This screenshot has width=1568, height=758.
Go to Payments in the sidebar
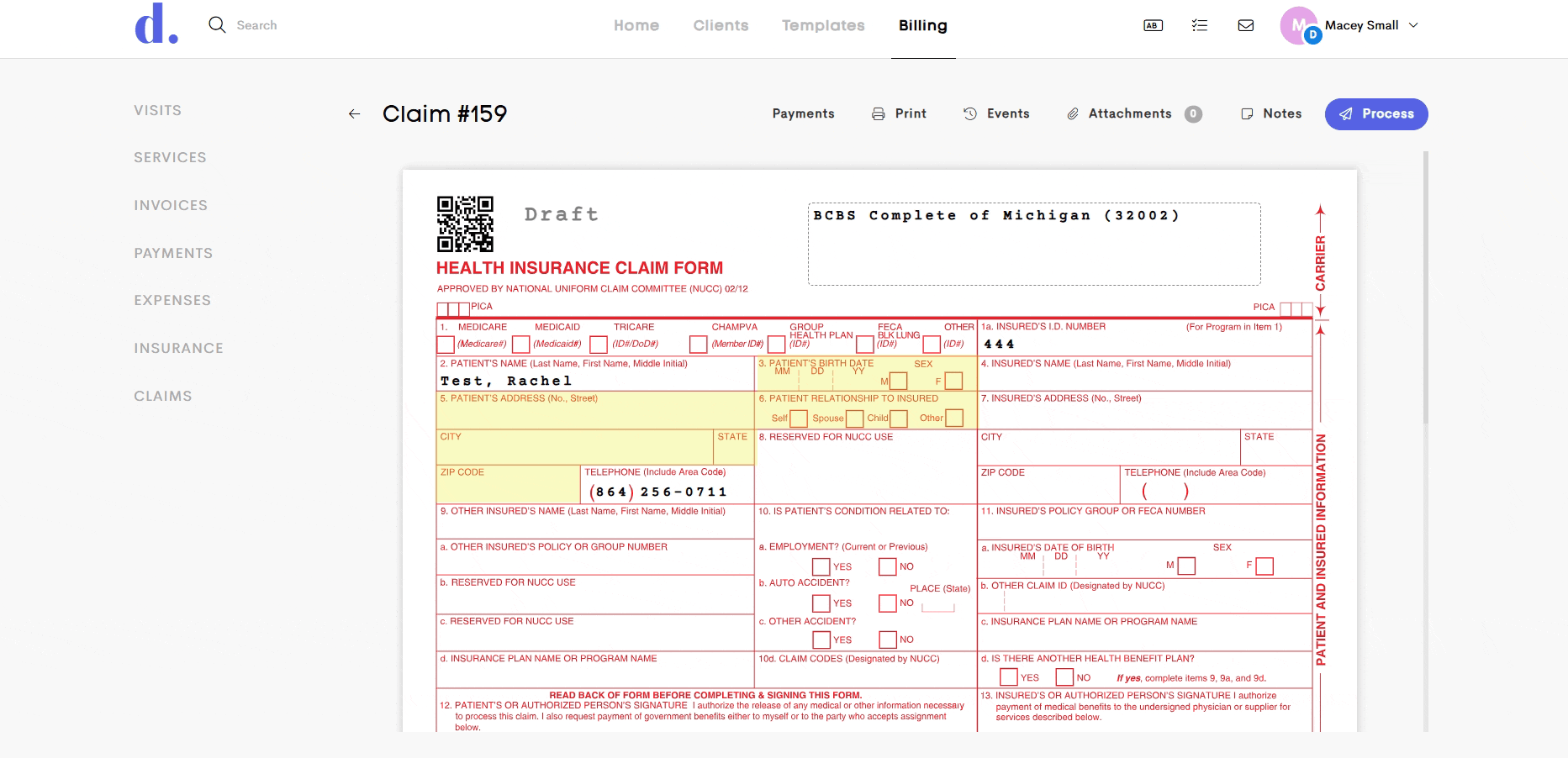pyautogui.click(x=173, y=253)
